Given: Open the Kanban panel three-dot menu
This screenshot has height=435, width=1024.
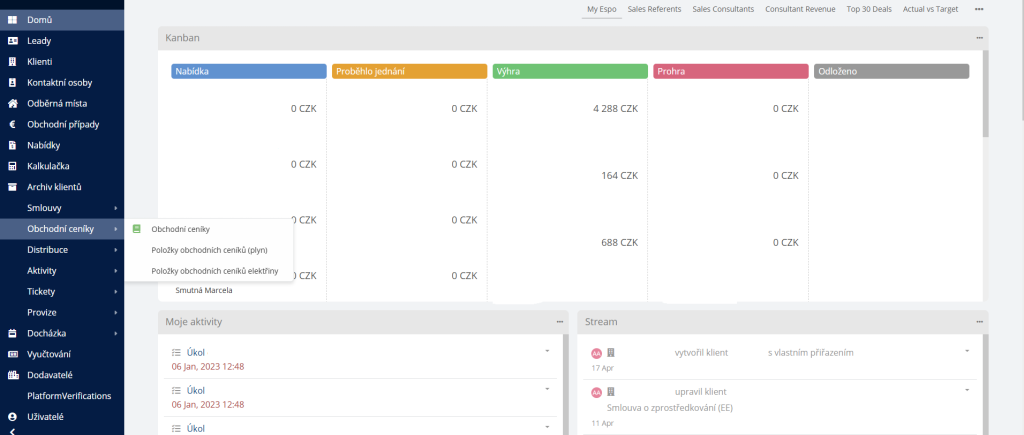Looking at the screenshot, I should (980, 38).
